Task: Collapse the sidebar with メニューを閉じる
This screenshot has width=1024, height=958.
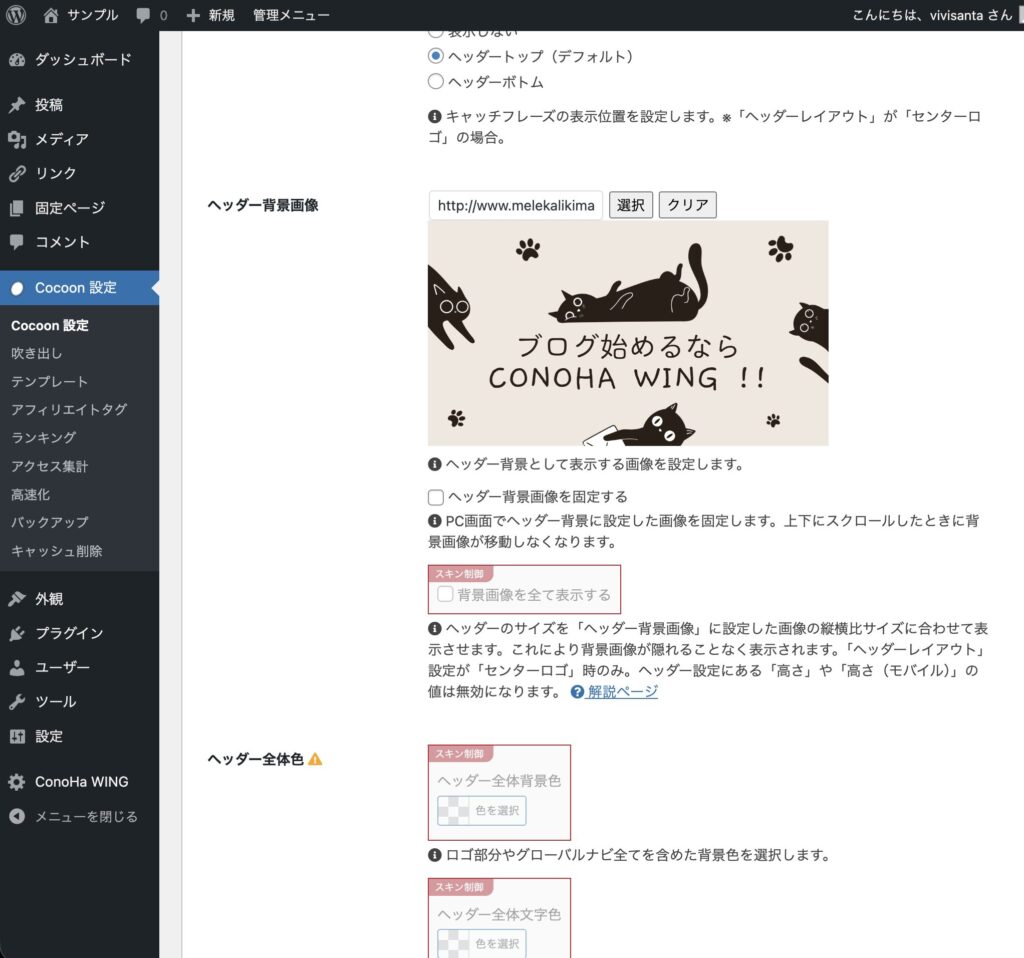Action: point(74,816)
